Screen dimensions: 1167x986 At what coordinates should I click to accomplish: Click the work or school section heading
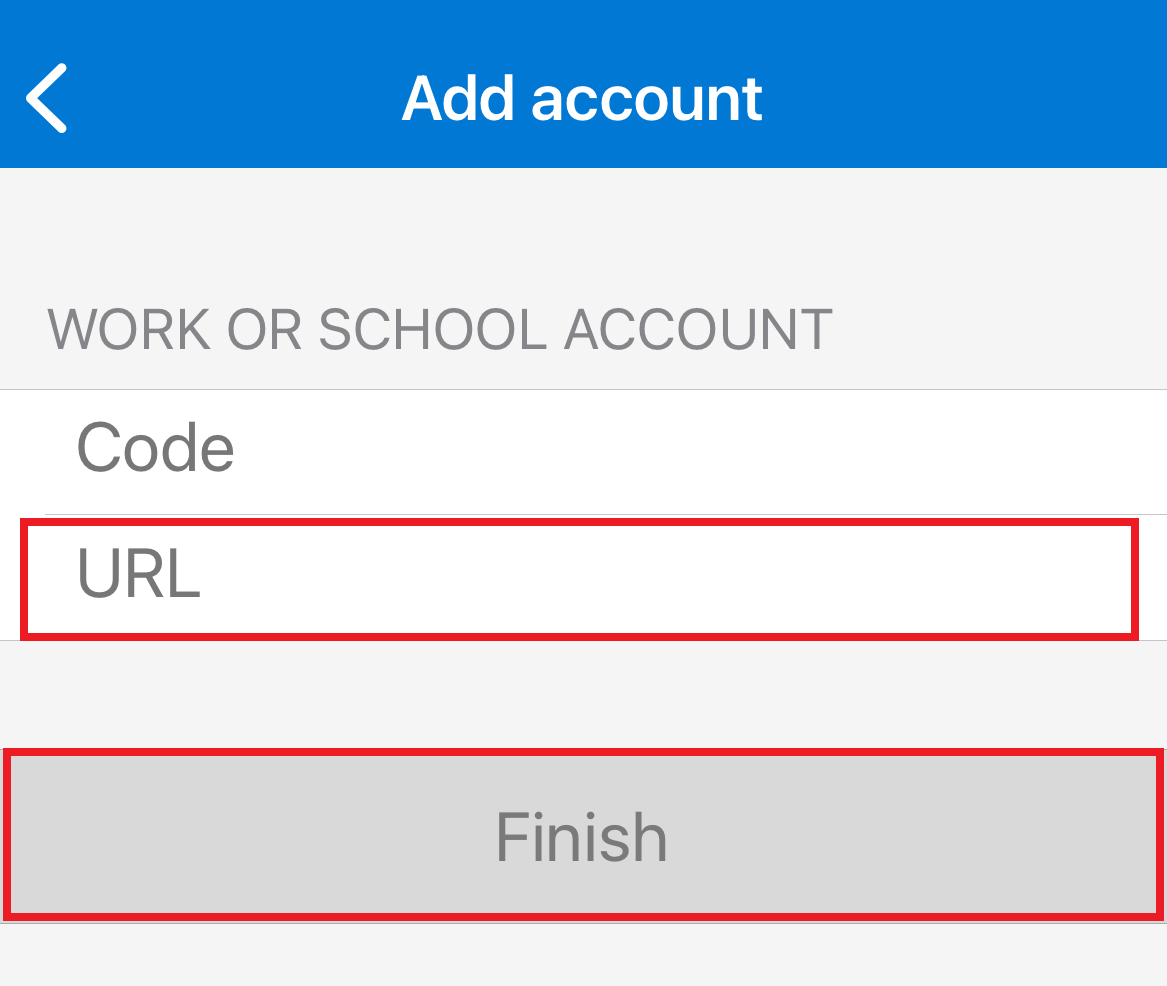point(440,329)
